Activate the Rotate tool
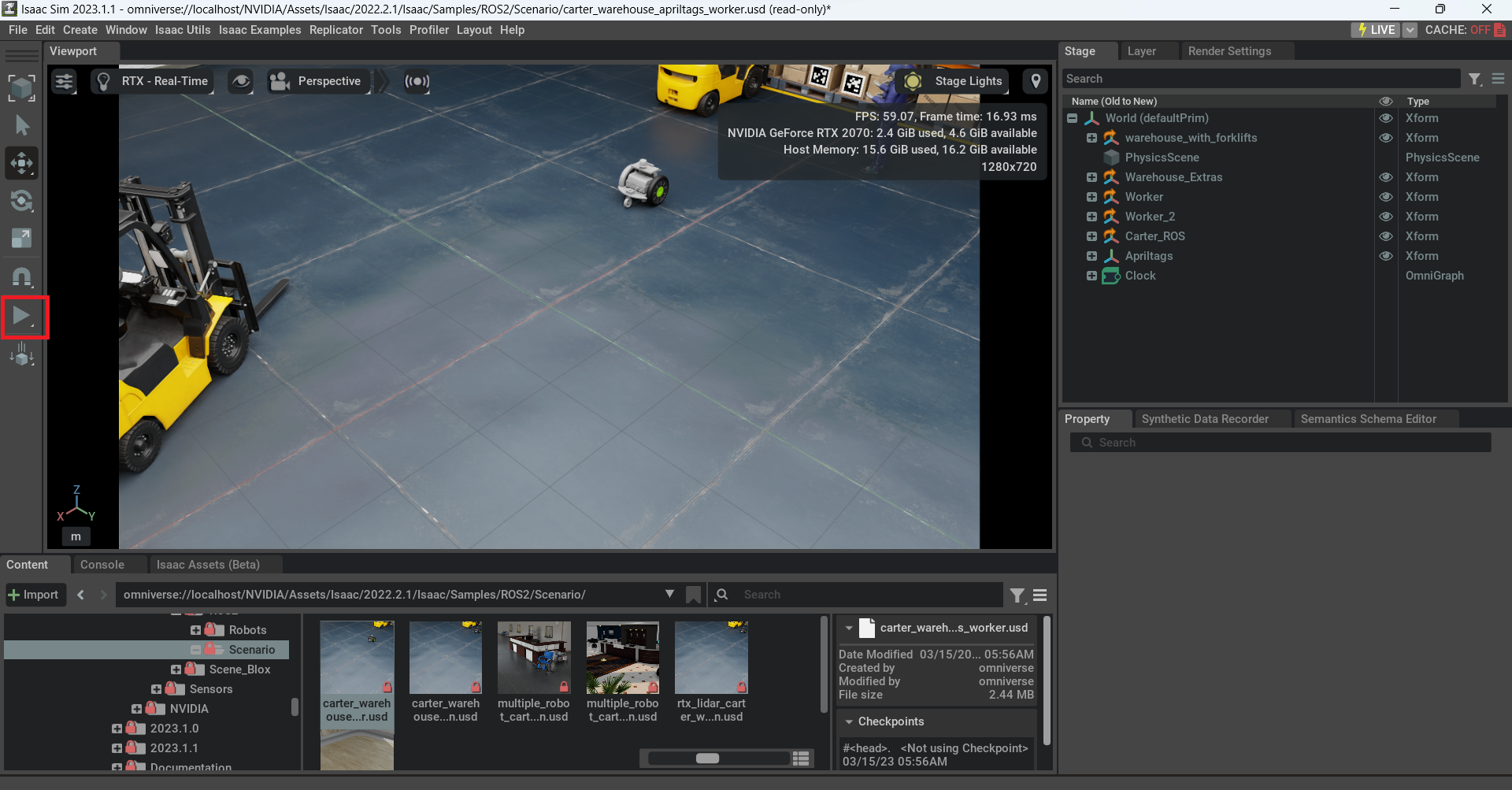 point(22,201)
